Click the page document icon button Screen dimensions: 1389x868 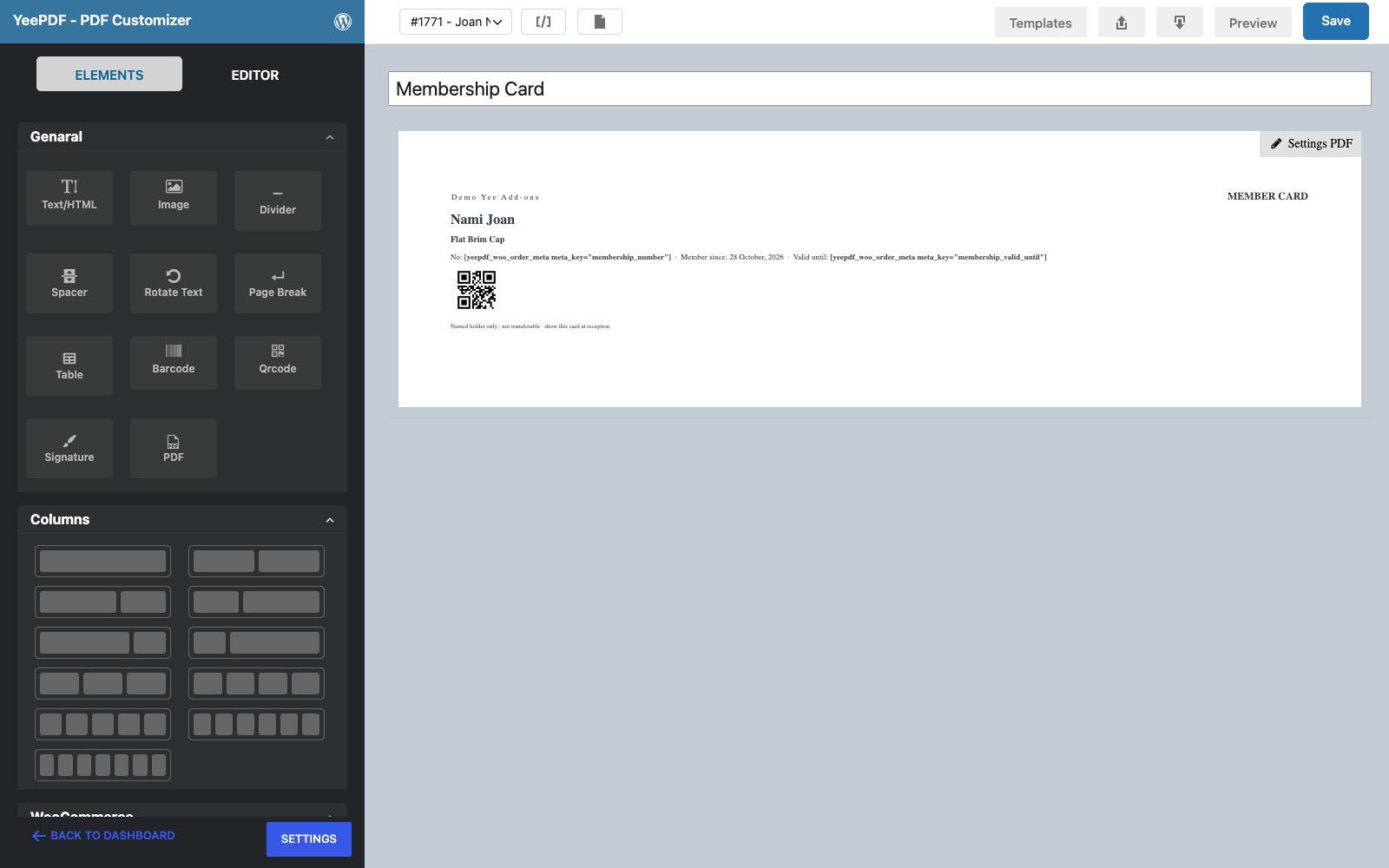point(600,22)
